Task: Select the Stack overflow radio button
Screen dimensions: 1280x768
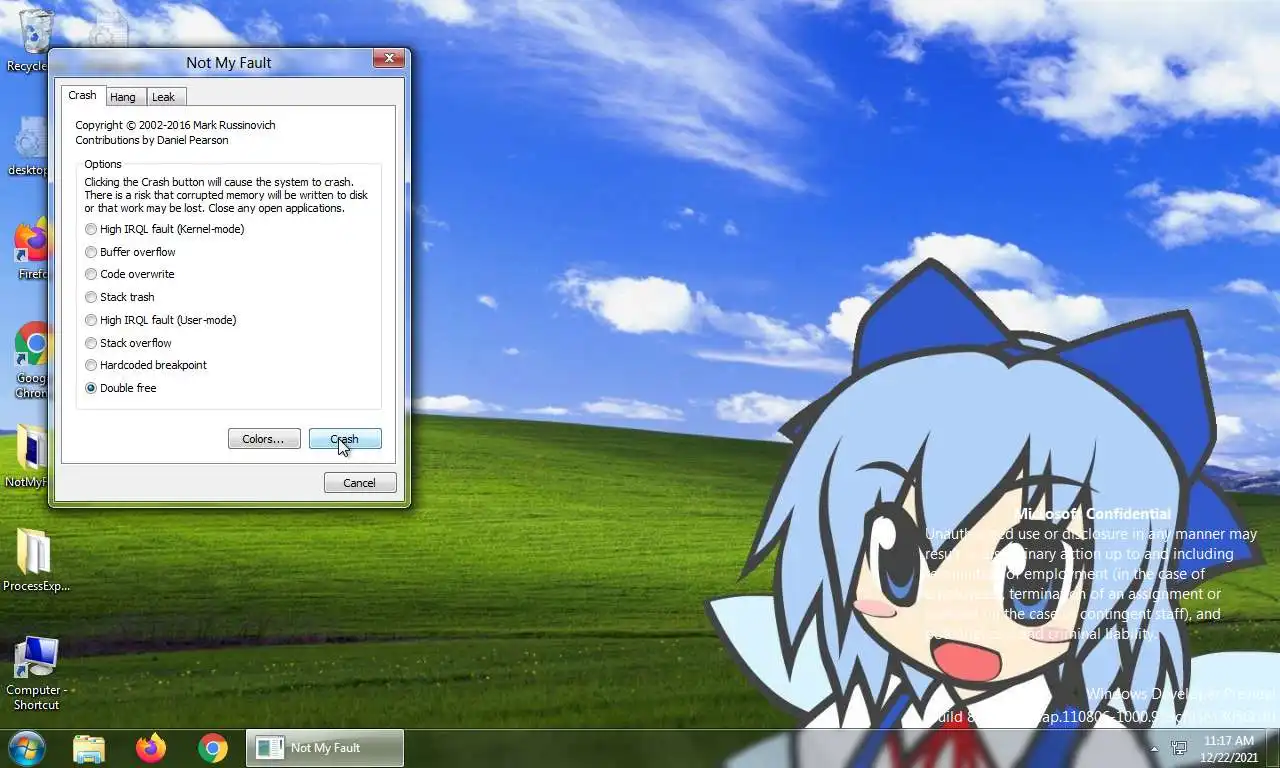Action: click(x=129, y=343)
